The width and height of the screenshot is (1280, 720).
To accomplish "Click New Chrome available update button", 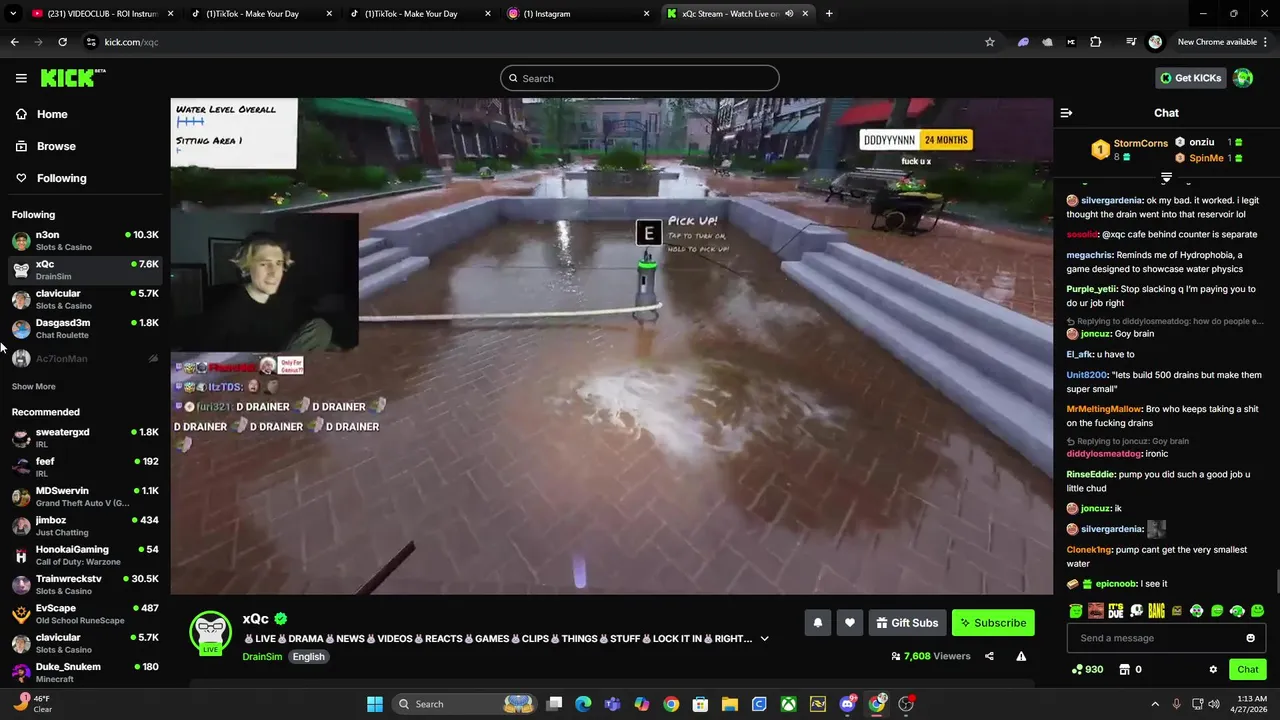I will pos(1217,42).
